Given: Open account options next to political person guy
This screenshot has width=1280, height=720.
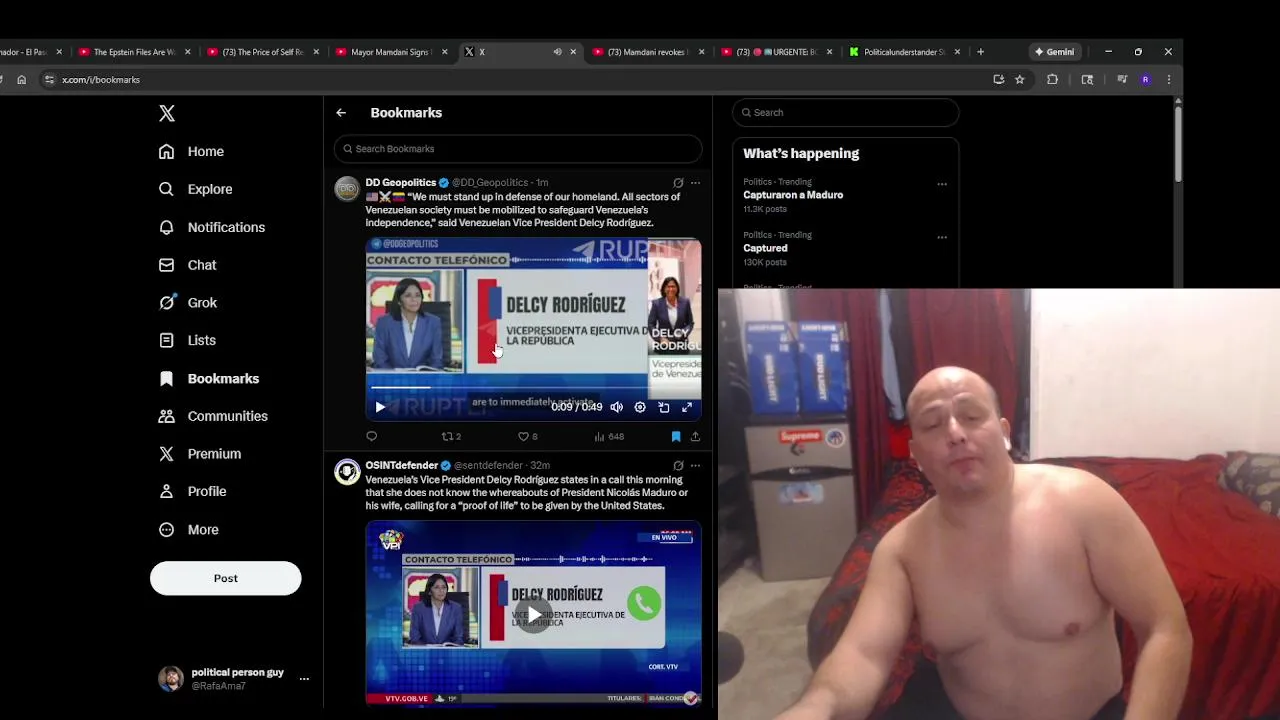Looking at the screenshot, I should (x=304, y=679).
